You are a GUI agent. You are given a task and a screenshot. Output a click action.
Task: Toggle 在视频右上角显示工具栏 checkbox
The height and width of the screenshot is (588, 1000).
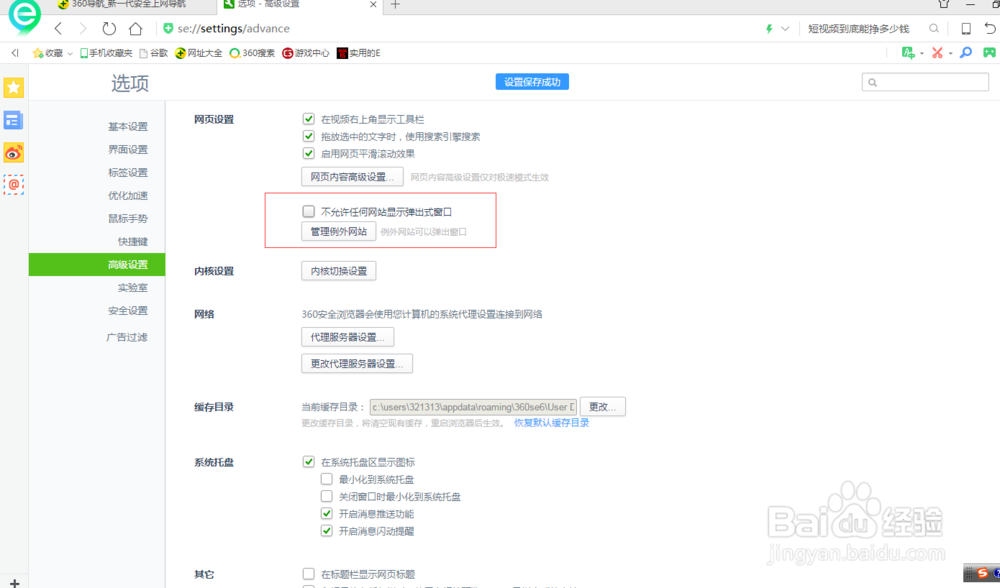pos(309,119)
